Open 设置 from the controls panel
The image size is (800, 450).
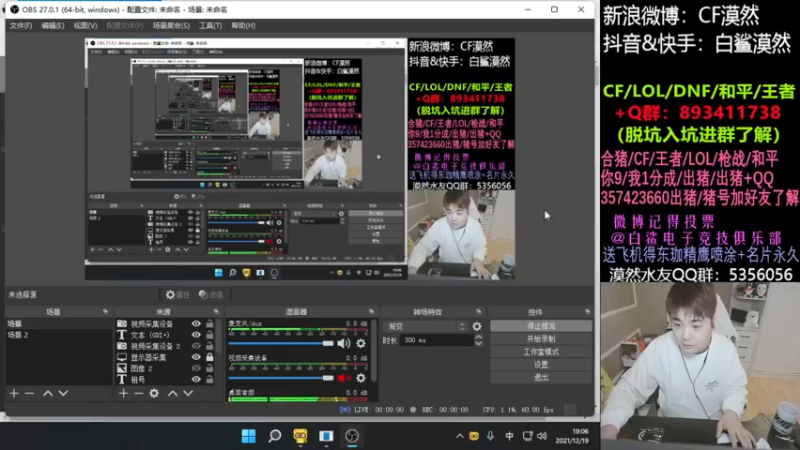(541, 365)
